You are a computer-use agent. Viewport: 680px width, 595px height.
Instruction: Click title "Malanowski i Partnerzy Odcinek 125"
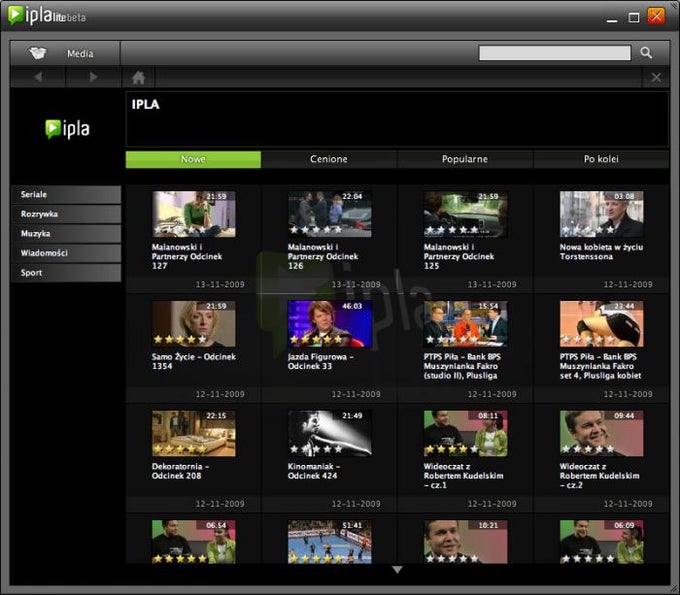click(x=459, y=256)
